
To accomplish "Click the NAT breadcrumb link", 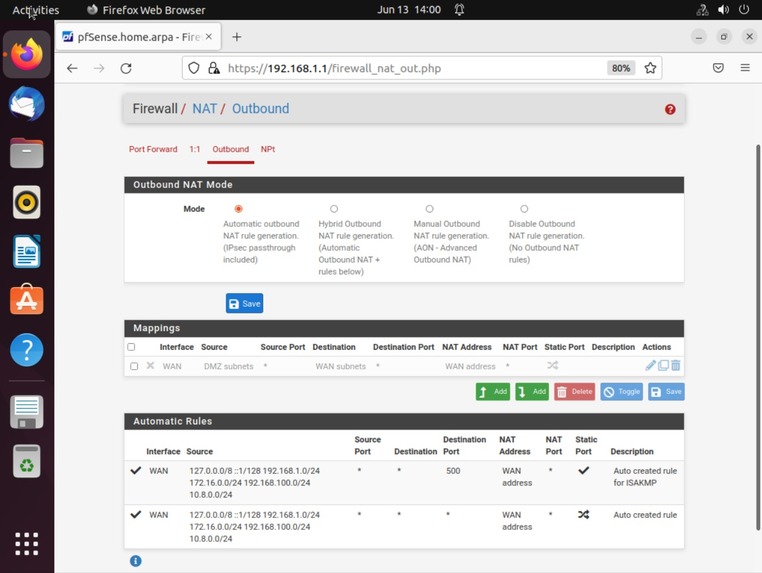I will (x=205, y=108).
